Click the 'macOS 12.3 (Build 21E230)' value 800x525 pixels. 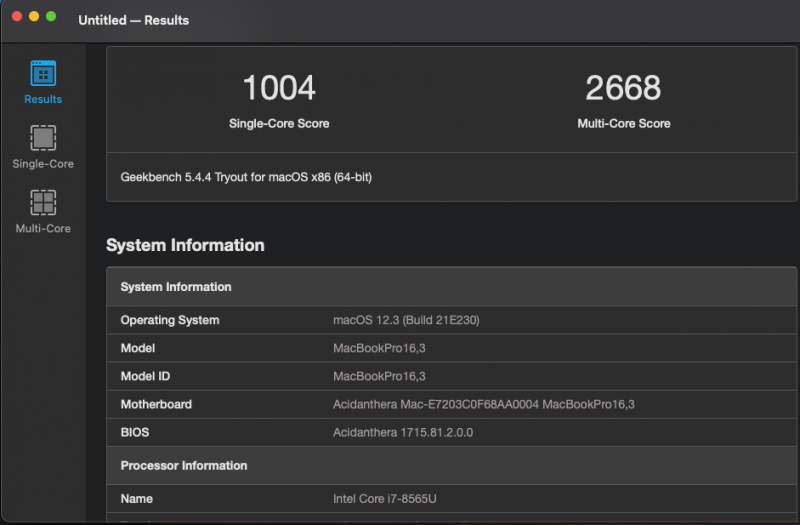[x=406, y=320]
